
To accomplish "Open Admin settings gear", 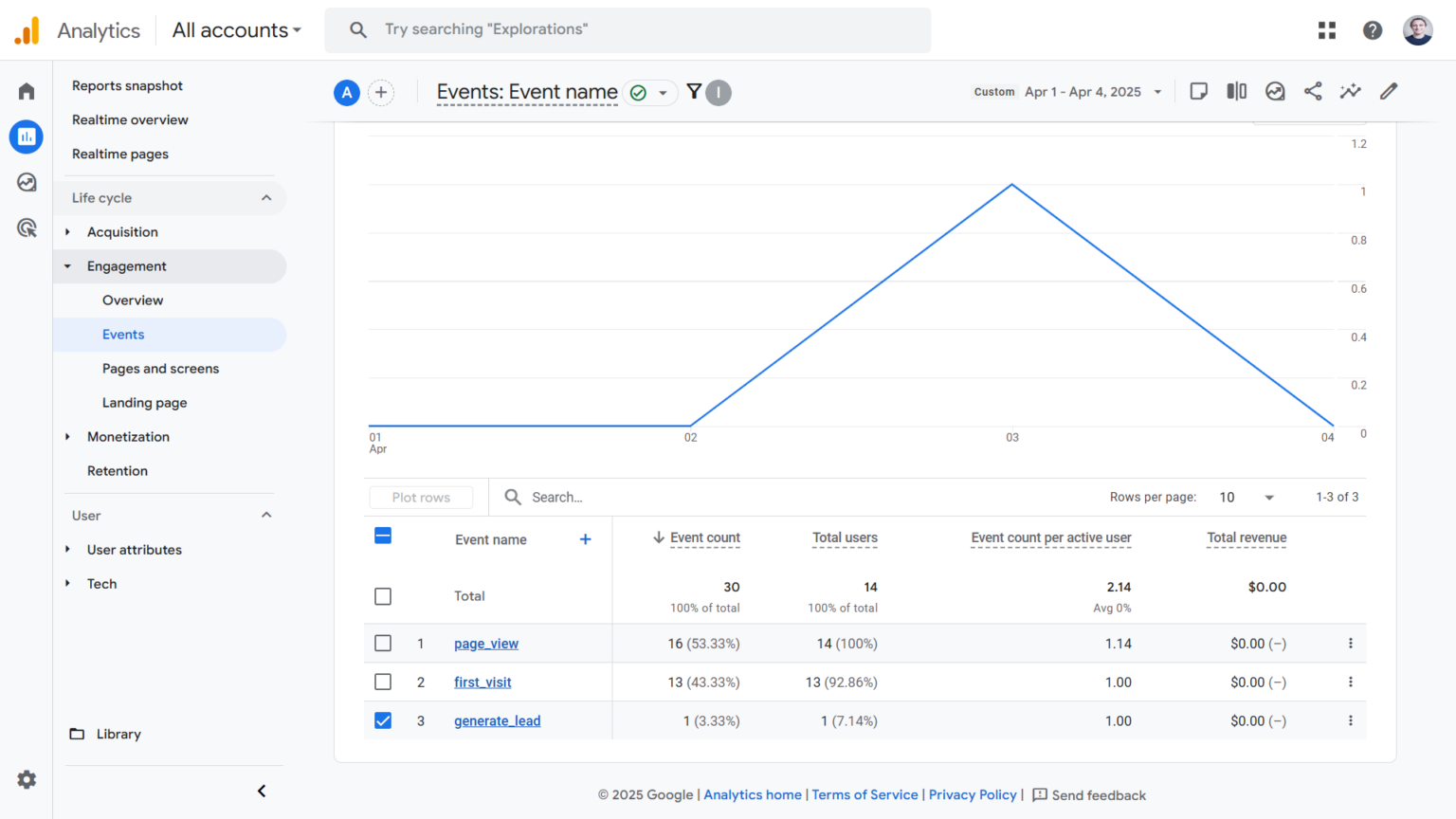I will 26,779.
